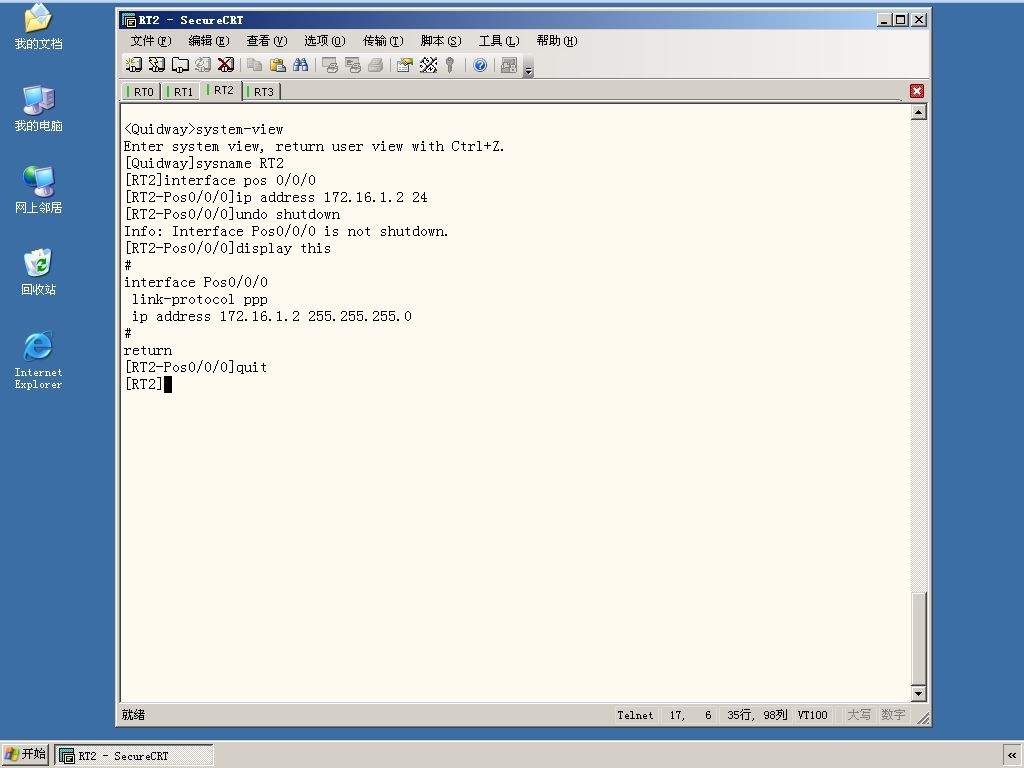Click the Reconnect toolbar icon

pyautogui.click(x=203, y=65)
